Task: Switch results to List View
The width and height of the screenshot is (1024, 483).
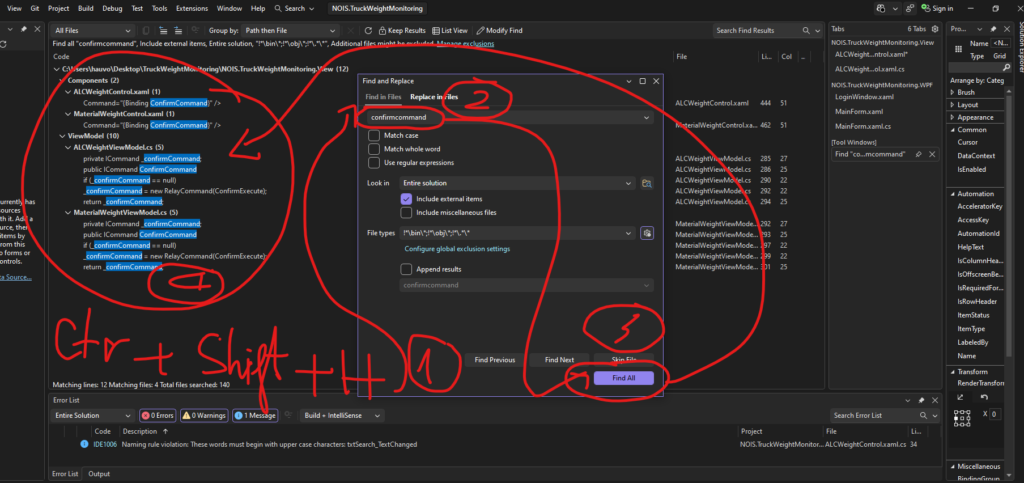Action: pos(436,31)
